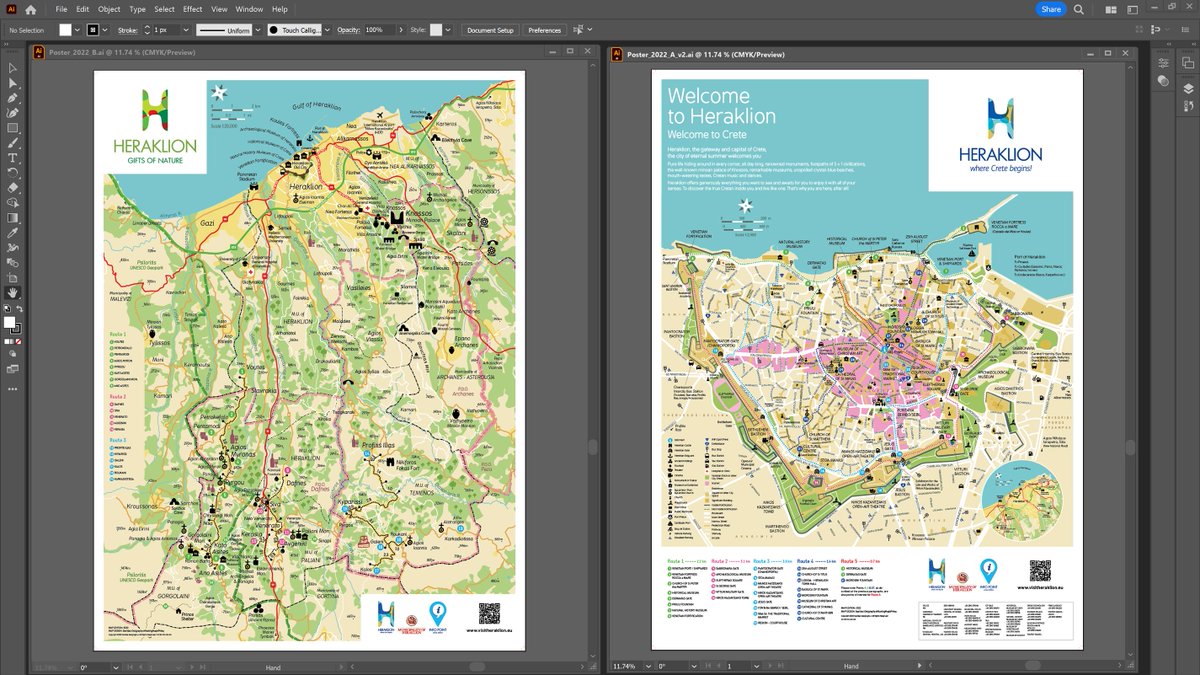1200x675 pixels.
Task: Click the control bar stroke swatch
Action: pyautogui.click(x=93, y=30)
